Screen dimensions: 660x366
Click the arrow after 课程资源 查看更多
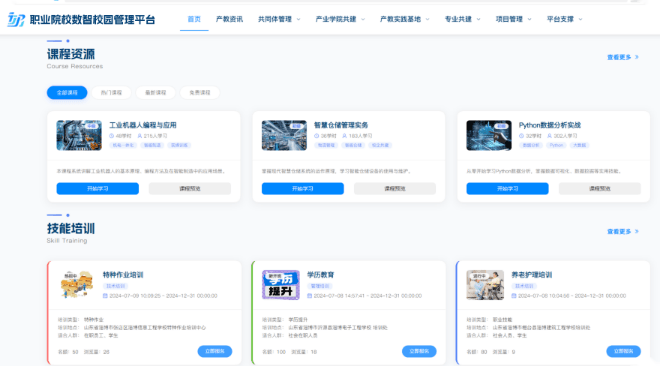click(636, 57)
